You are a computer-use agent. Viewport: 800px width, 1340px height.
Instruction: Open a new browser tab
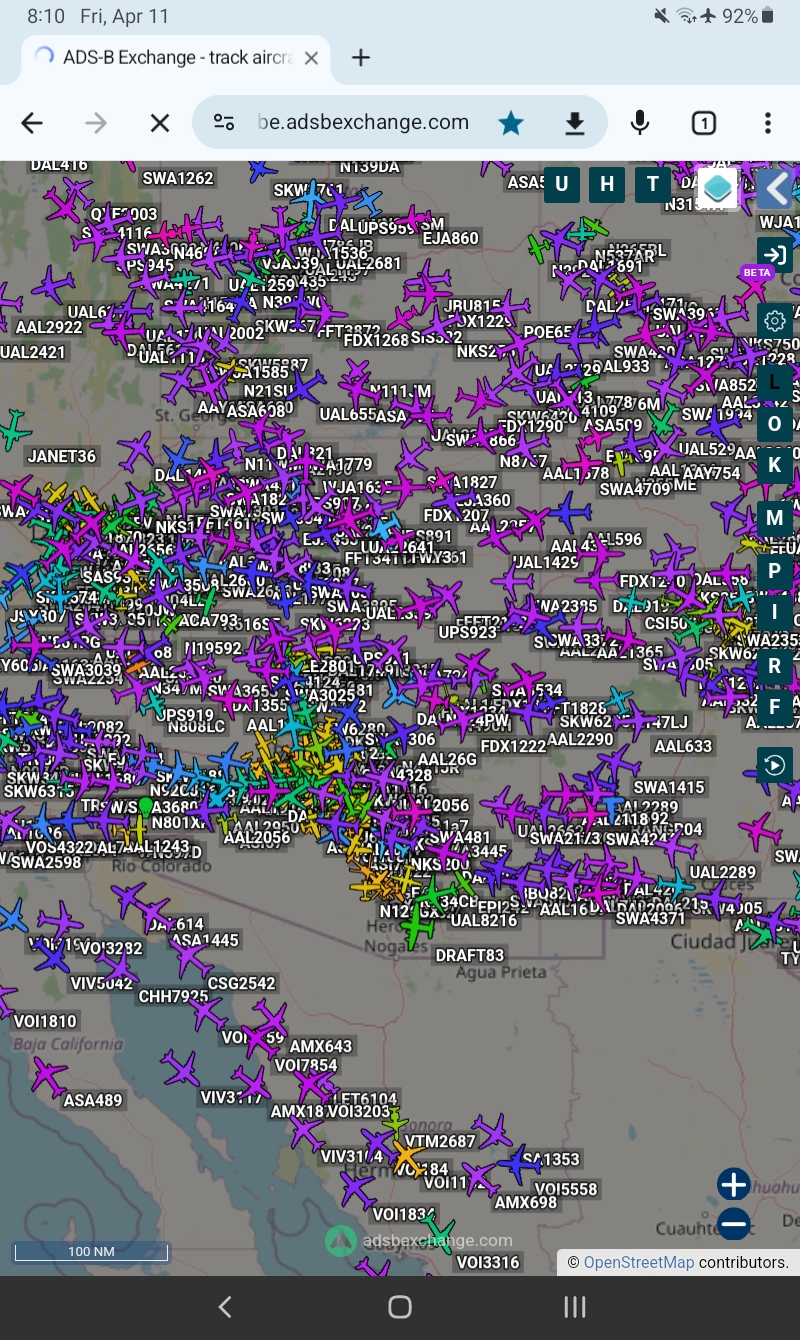[x=361, y=58]
